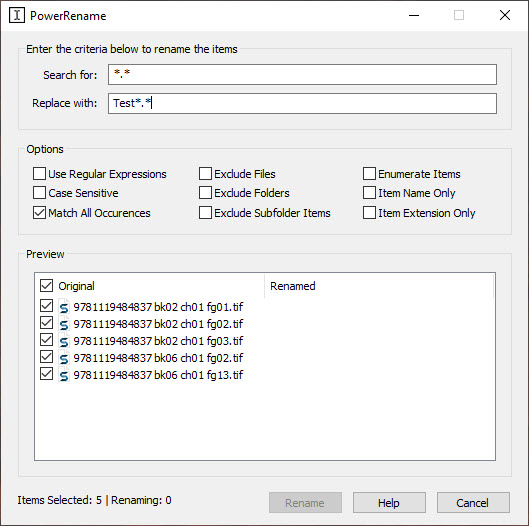Uncheck the bk06 ch01 fg13.tif row checkbox
The height and width of the screenshot is (526, 529).
47,374
